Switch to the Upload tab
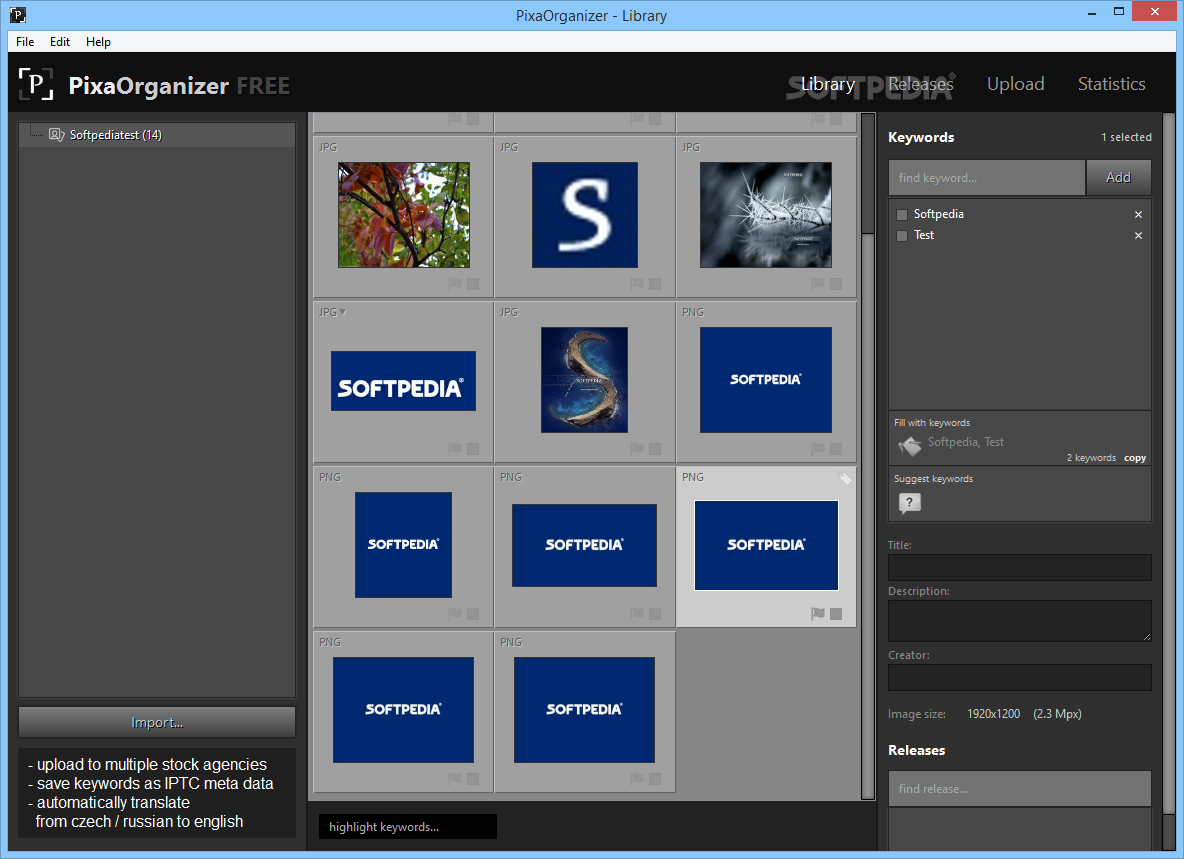This screenshot has height=859, width=1184. click(1016, 84)
